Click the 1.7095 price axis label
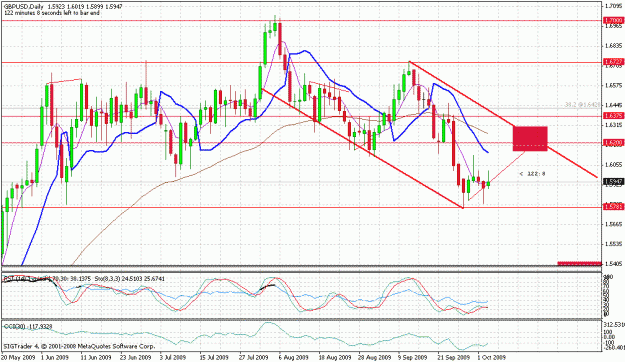 coord(615,6)
